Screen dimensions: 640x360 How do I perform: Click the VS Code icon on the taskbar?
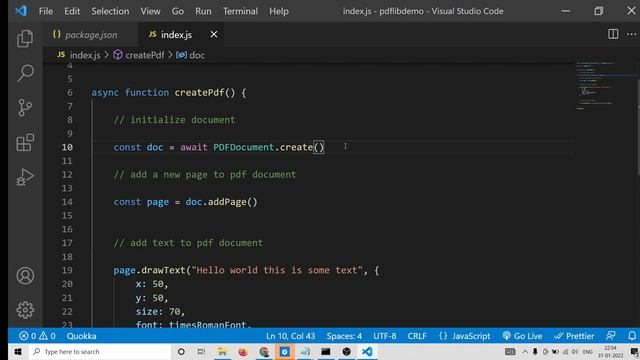click(x=367, y=351)
